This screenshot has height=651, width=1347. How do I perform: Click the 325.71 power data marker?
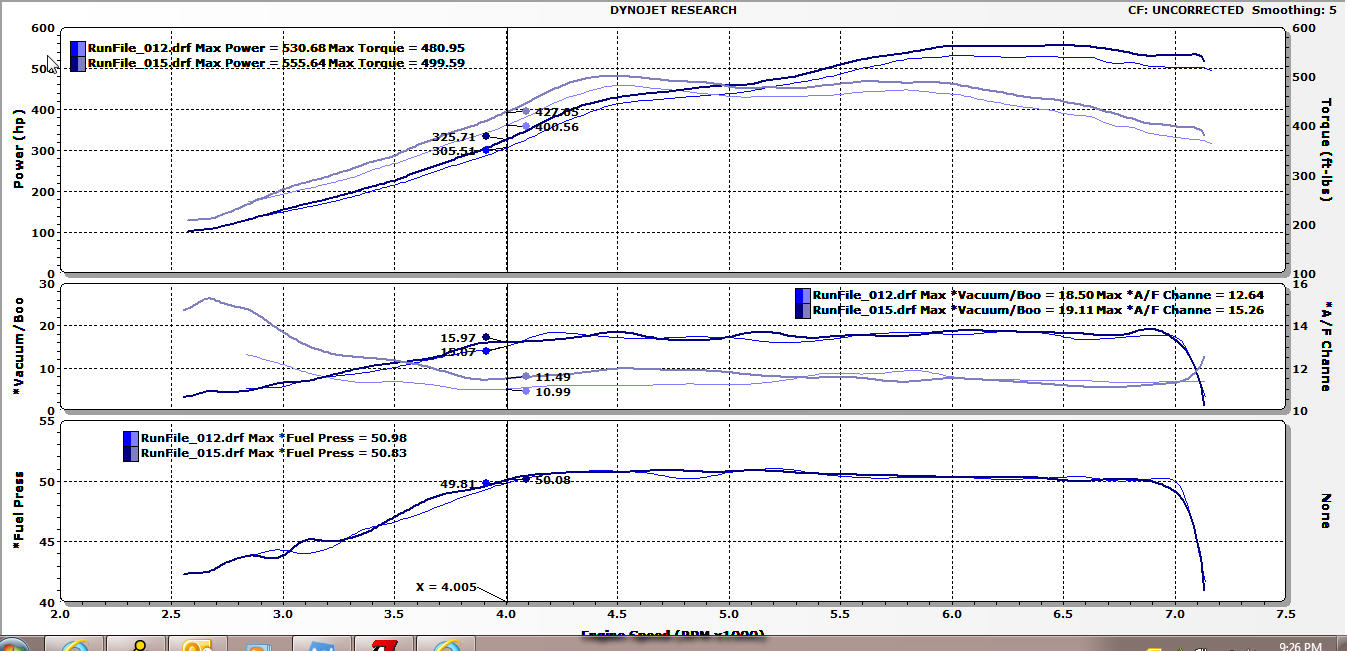click(486, 136)
